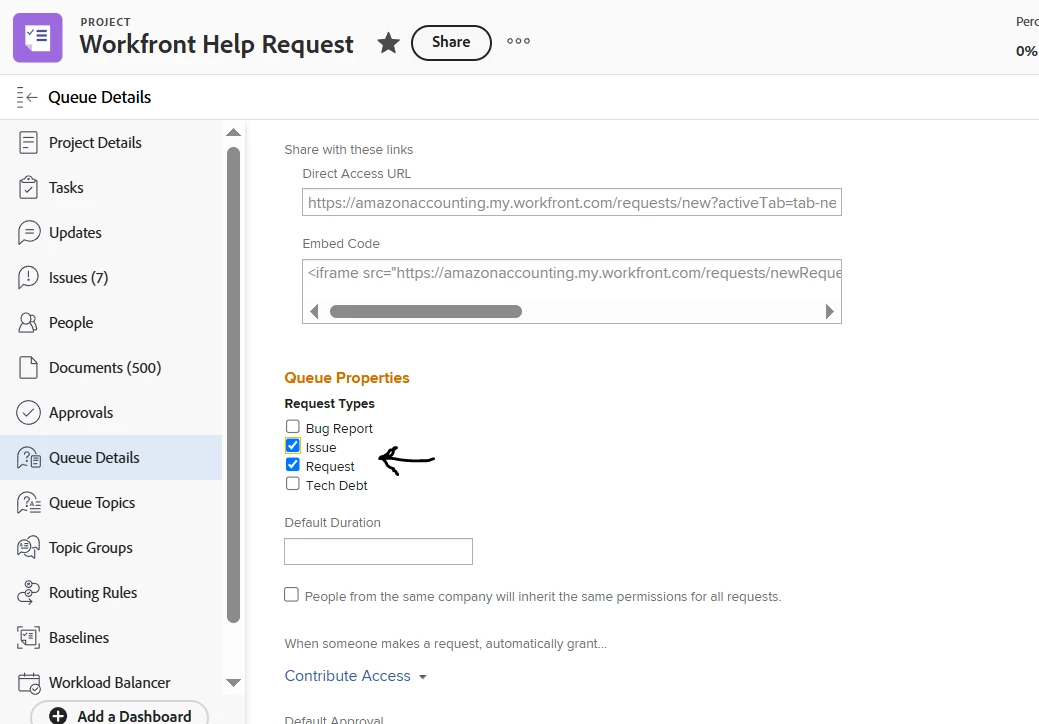Click the Queue Topics sidebar icon
Screen dimensions: 1039x724
(x=28, y=503)
